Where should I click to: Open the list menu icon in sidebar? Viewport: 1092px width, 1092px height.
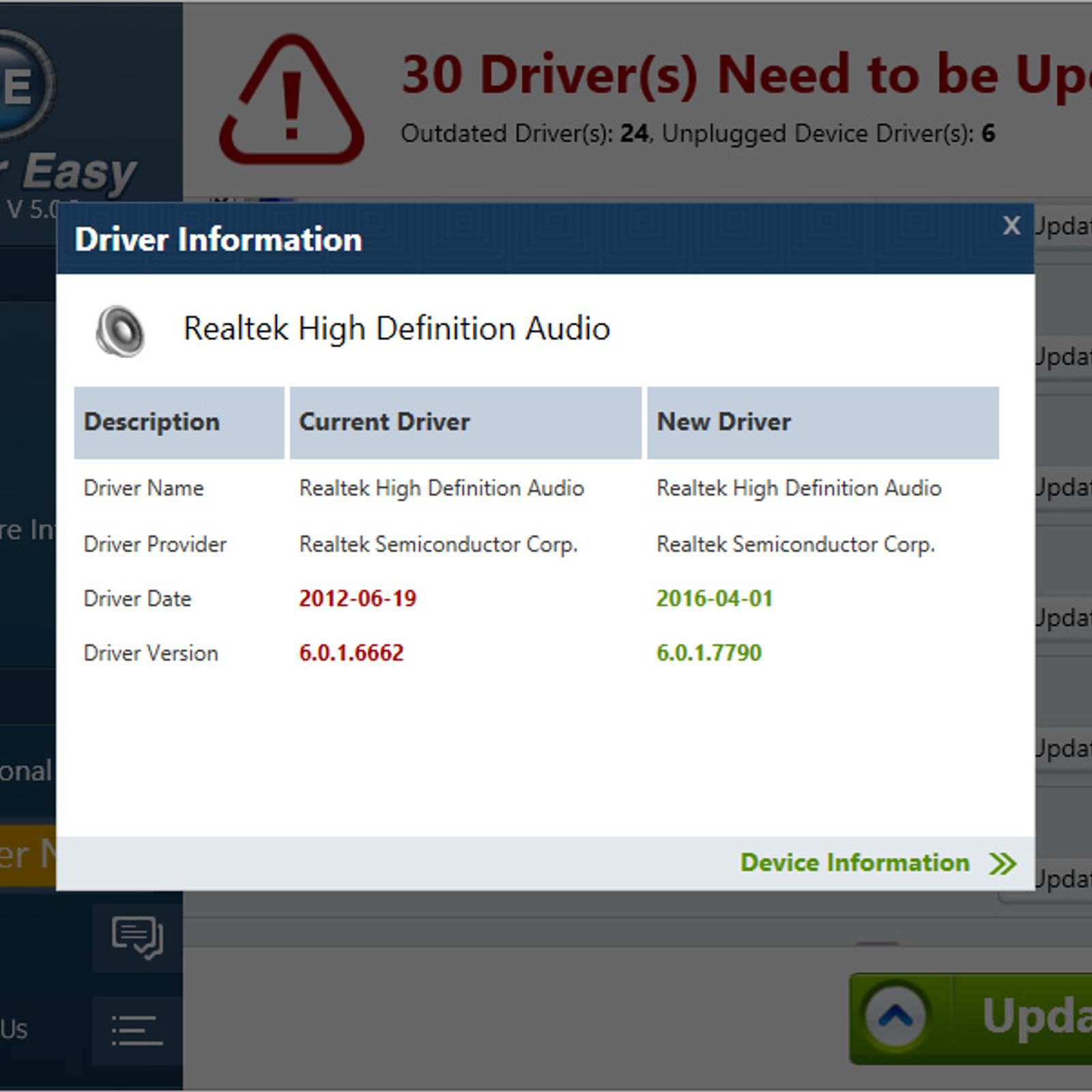[x=137, y=1031]
